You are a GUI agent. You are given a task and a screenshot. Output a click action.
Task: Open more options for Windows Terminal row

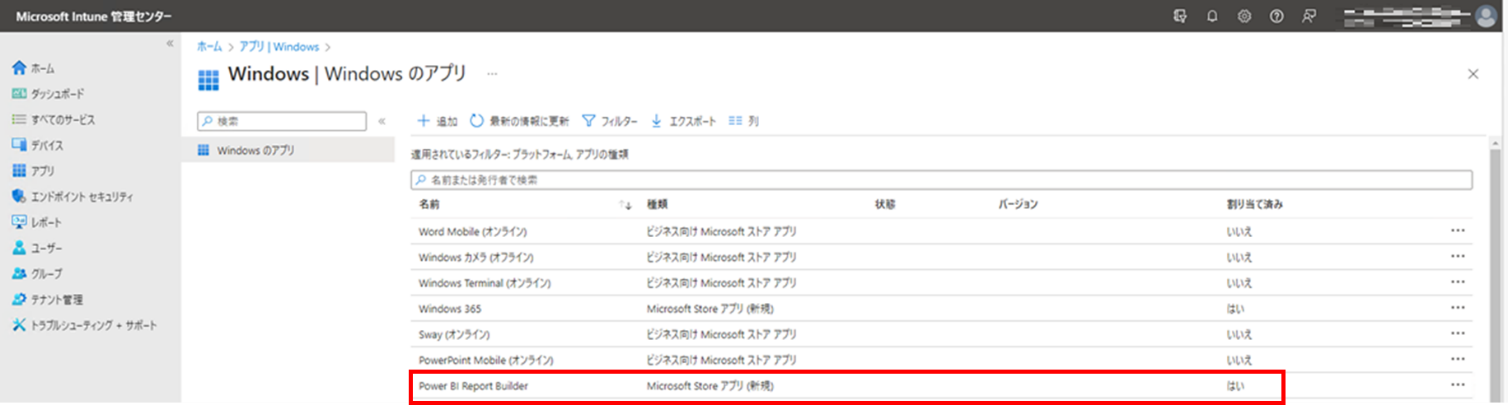1457,282
